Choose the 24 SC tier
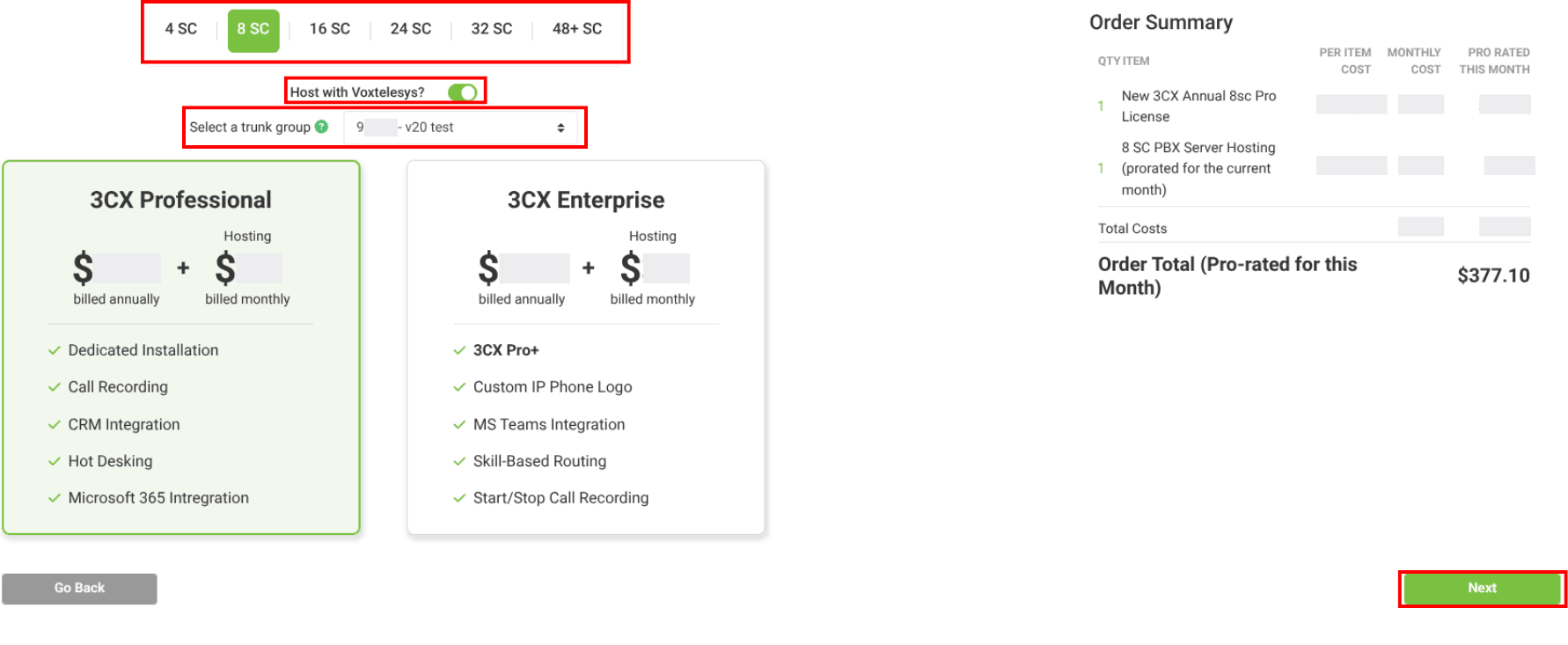 click(x=411, y=29)
